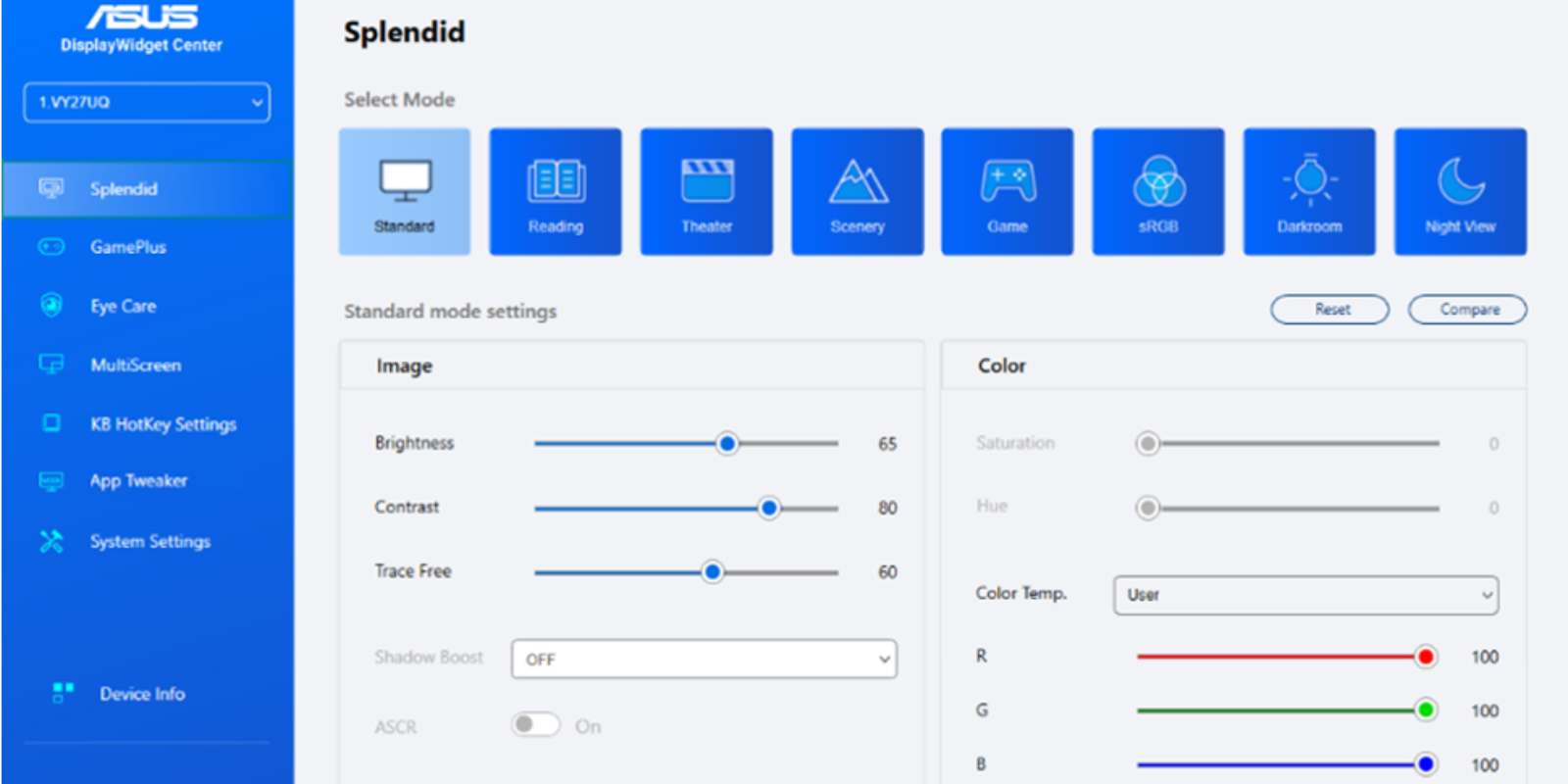Open the Splendid menu label
1568x784 pixels.
(123, 189)
